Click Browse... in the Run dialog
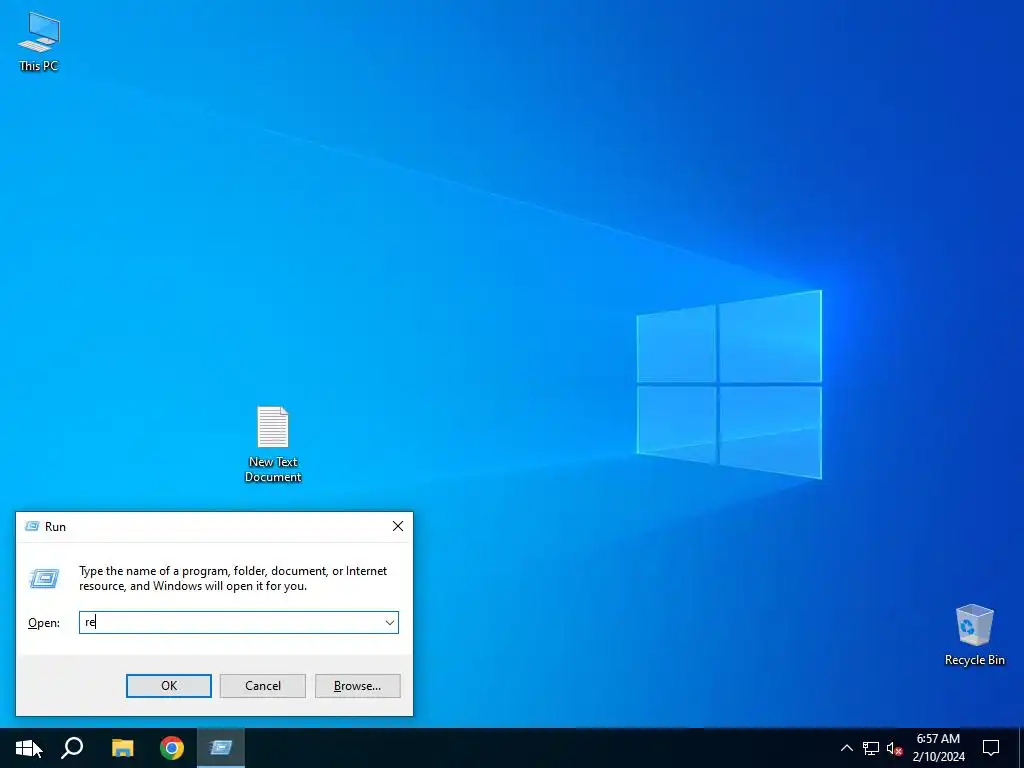1024x768 pixels. click(357, 686)
